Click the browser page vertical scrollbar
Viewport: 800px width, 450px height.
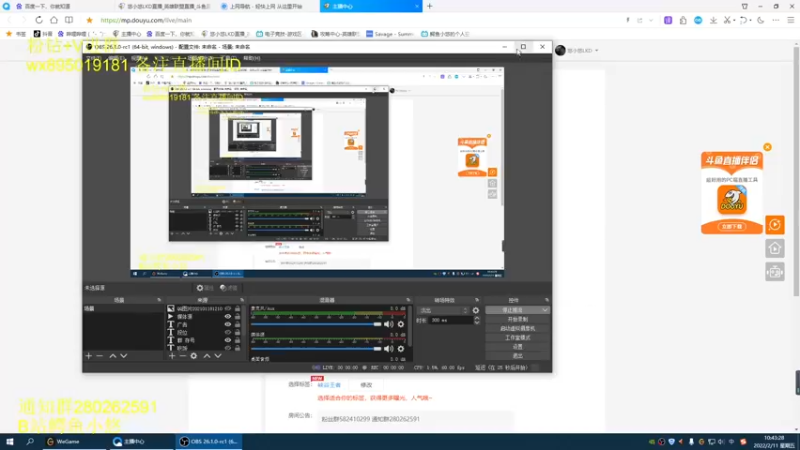coord(796,170)
